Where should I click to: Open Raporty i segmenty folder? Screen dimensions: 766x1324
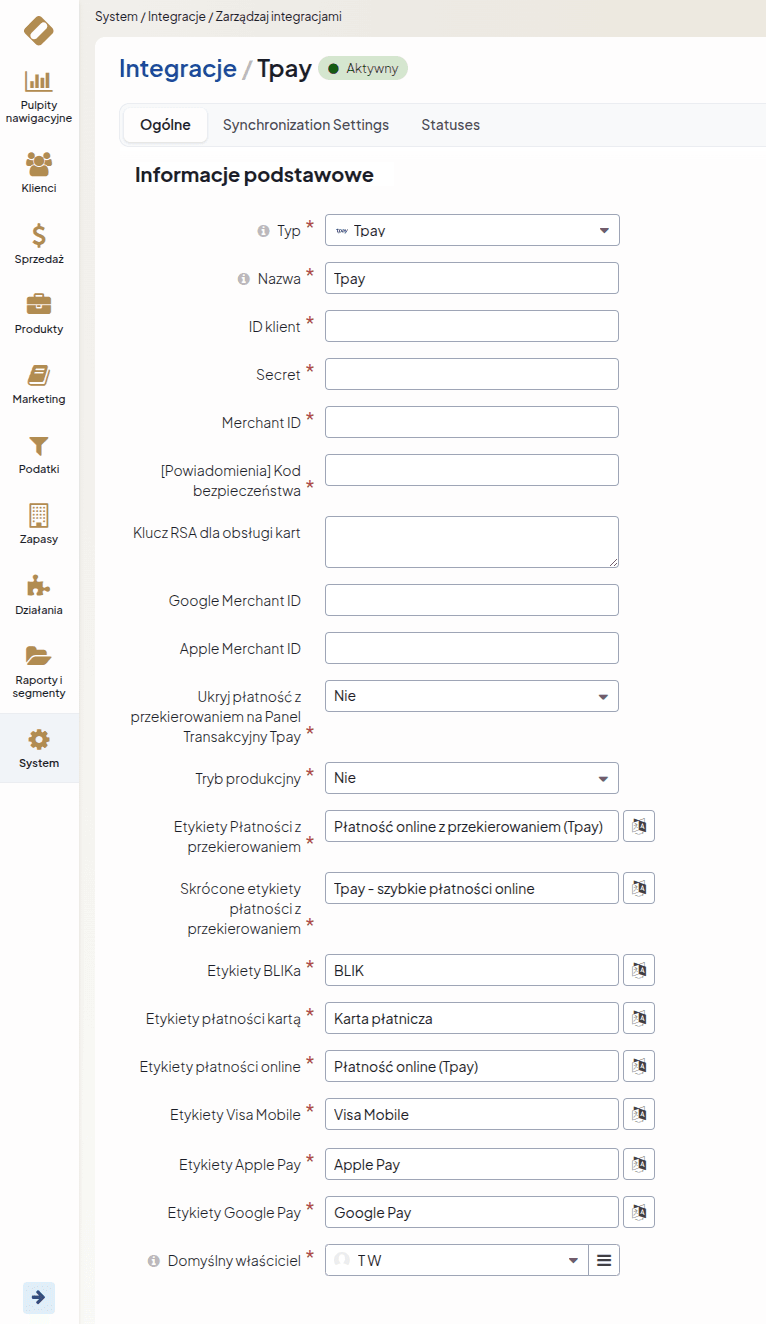click(39, 670)
